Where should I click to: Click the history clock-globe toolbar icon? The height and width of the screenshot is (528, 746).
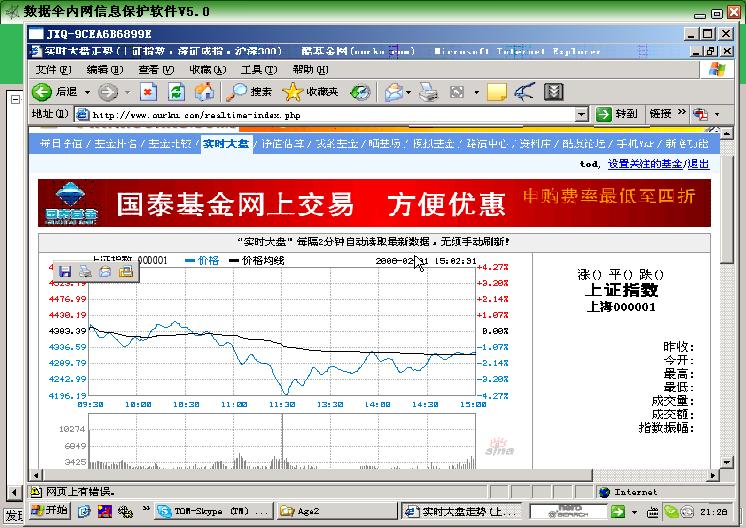coord(360,92)
